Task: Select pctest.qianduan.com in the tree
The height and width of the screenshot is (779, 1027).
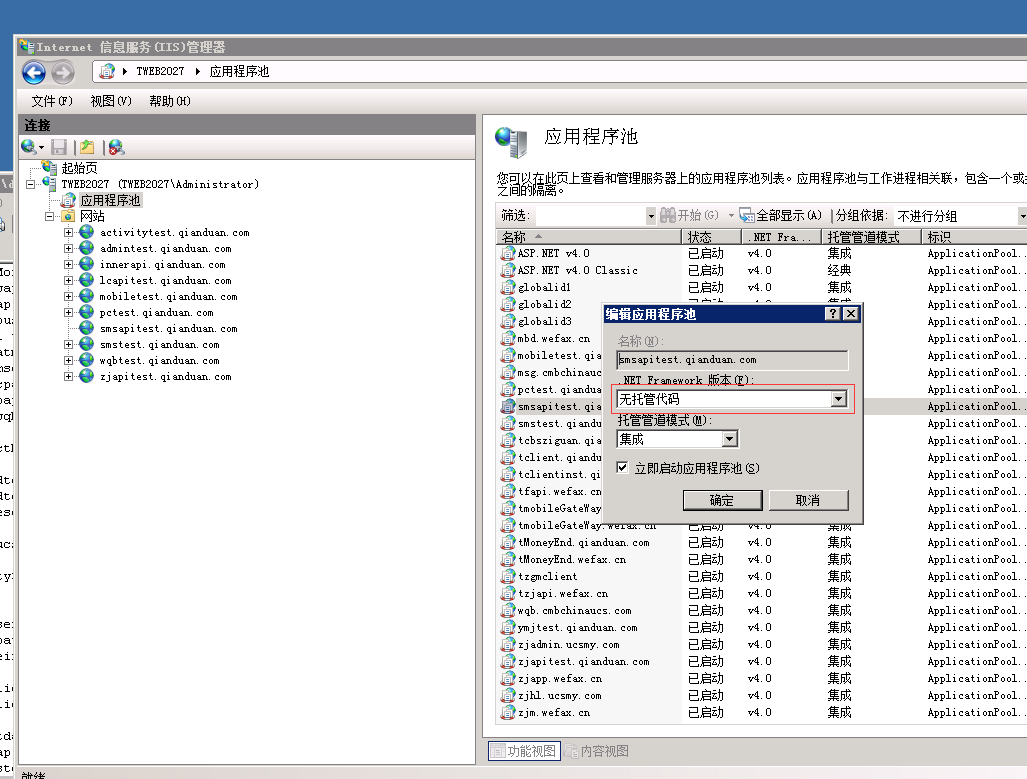Action: point(156,313)
